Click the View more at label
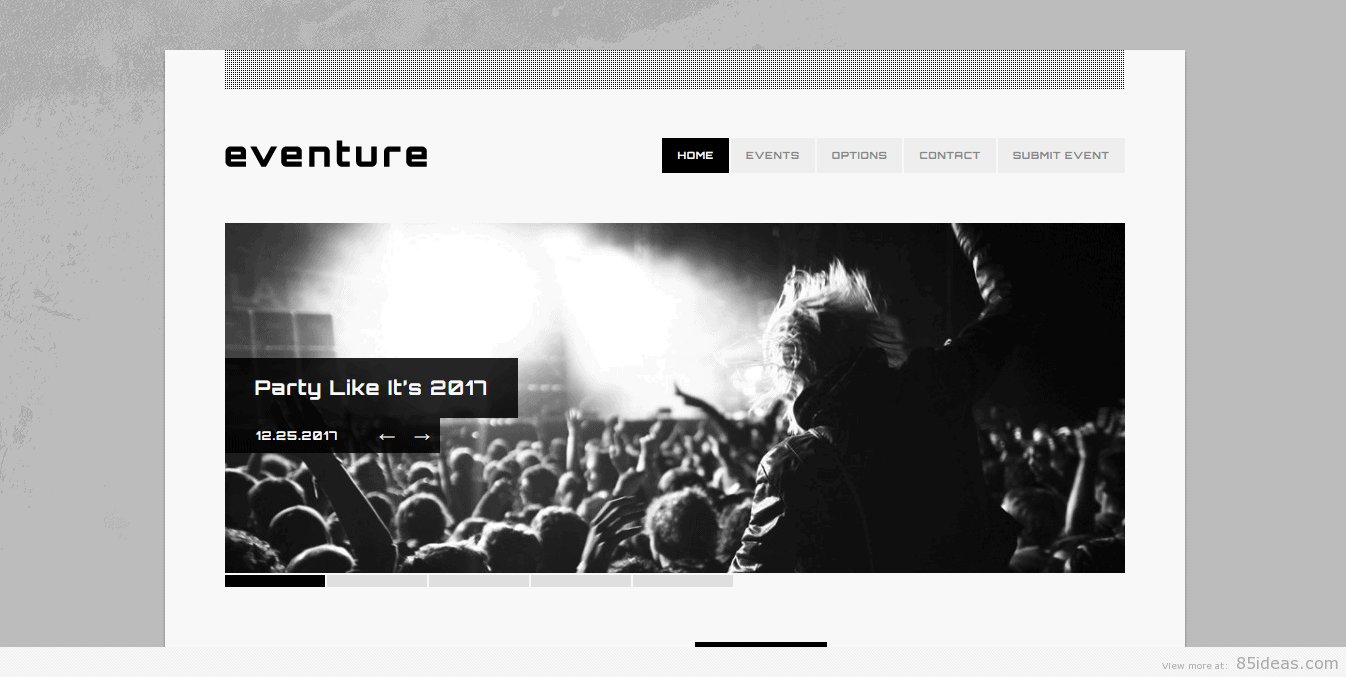This screenshot has width=1346, height=677. 1194,666
